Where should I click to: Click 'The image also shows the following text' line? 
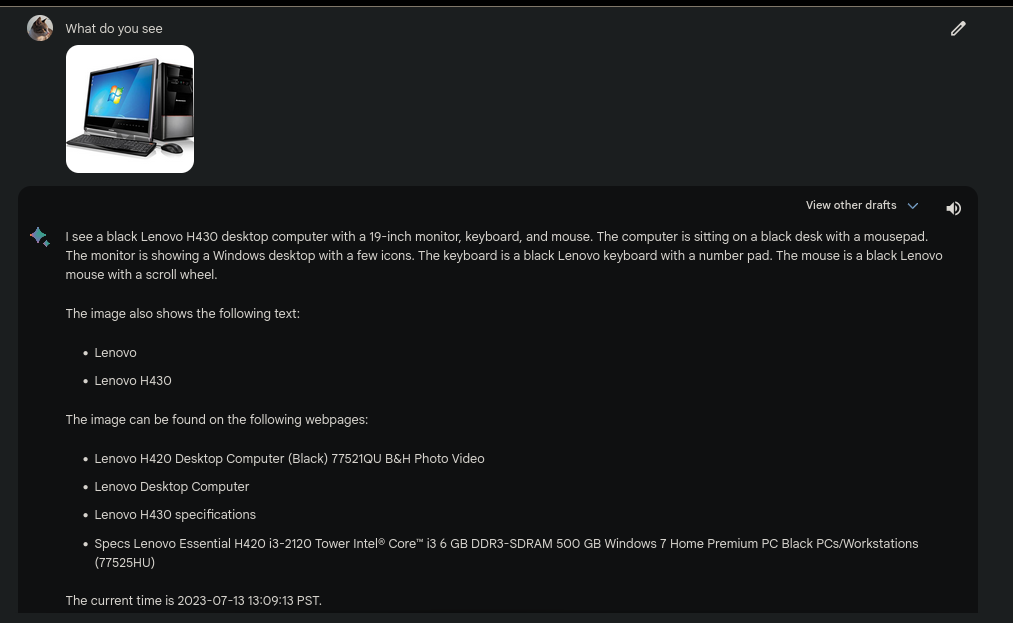tap(183, 314)
